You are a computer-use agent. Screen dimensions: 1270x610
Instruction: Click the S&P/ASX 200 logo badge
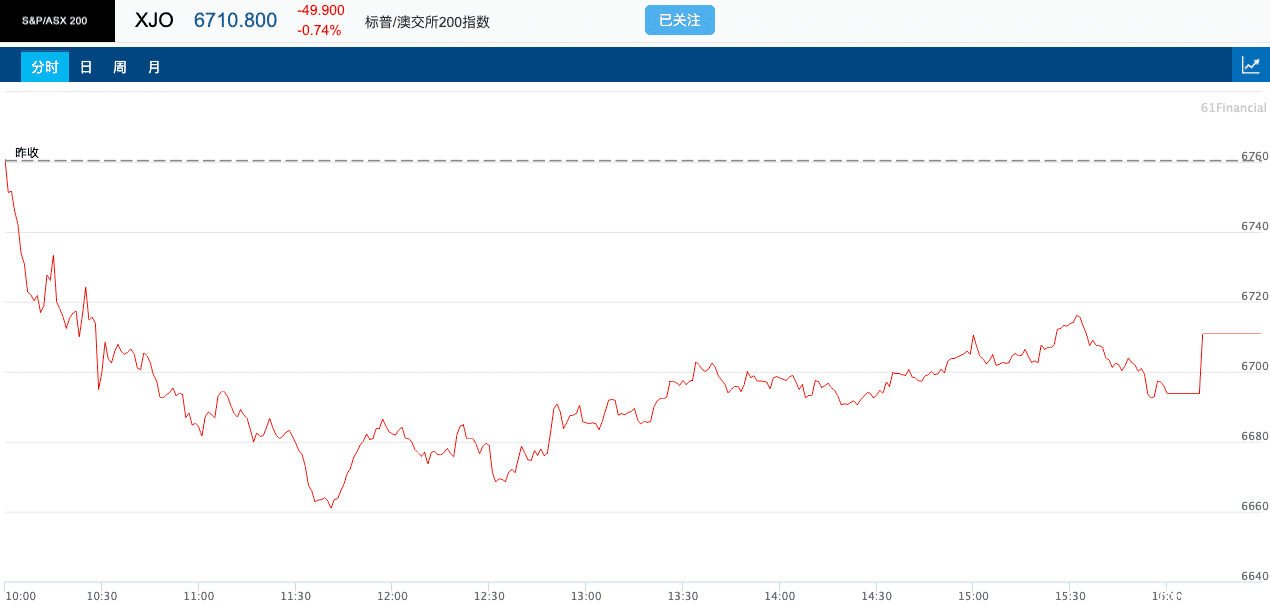pos(57,21)
